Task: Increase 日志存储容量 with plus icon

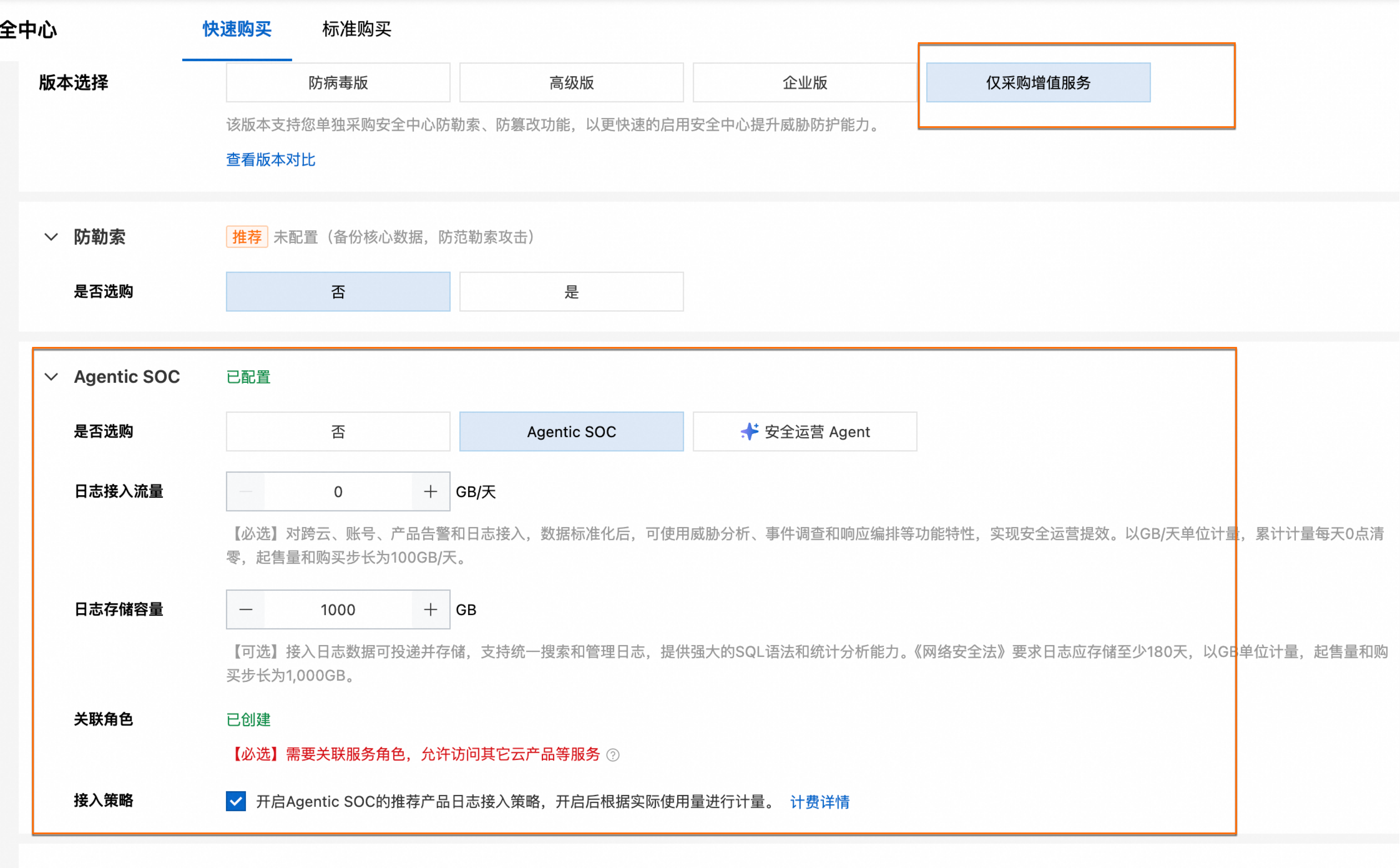Action: pos(430,609)
